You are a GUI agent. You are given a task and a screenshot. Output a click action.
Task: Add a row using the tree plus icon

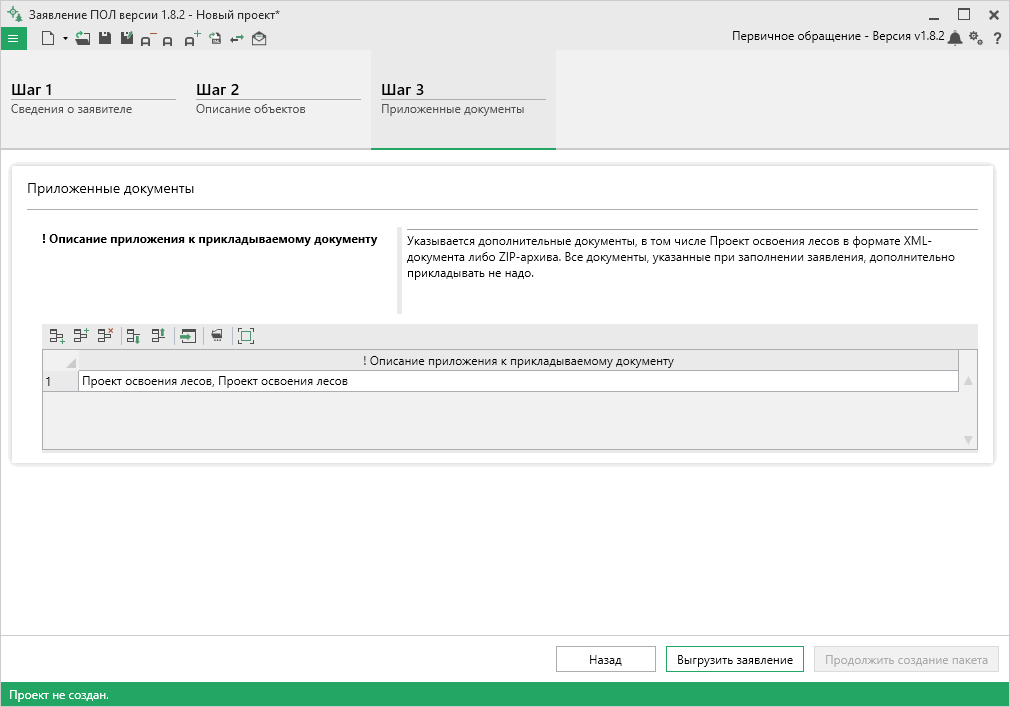(x=81, y=335)
